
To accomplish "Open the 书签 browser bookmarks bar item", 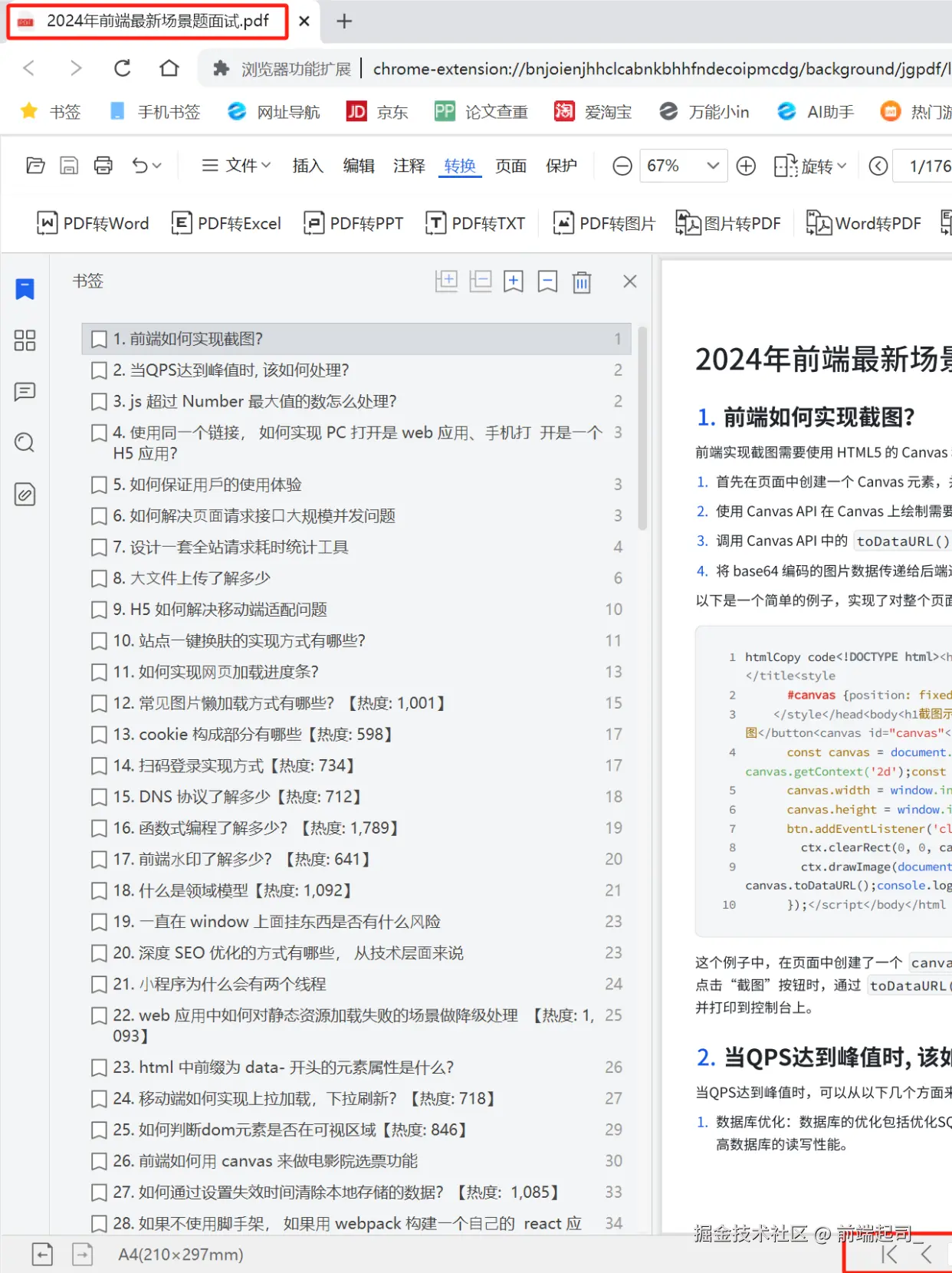I will click(x=51, y=112).
